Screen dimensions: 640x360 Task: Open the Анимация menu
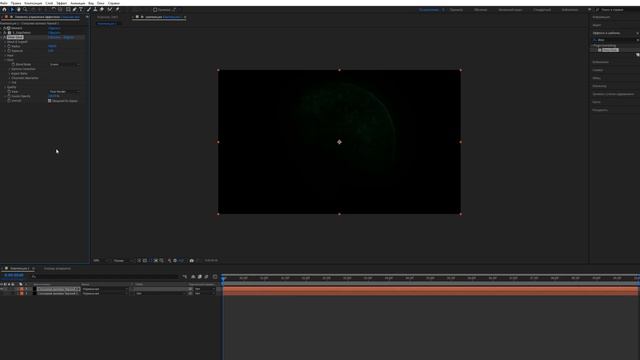(x=78, y=3)
